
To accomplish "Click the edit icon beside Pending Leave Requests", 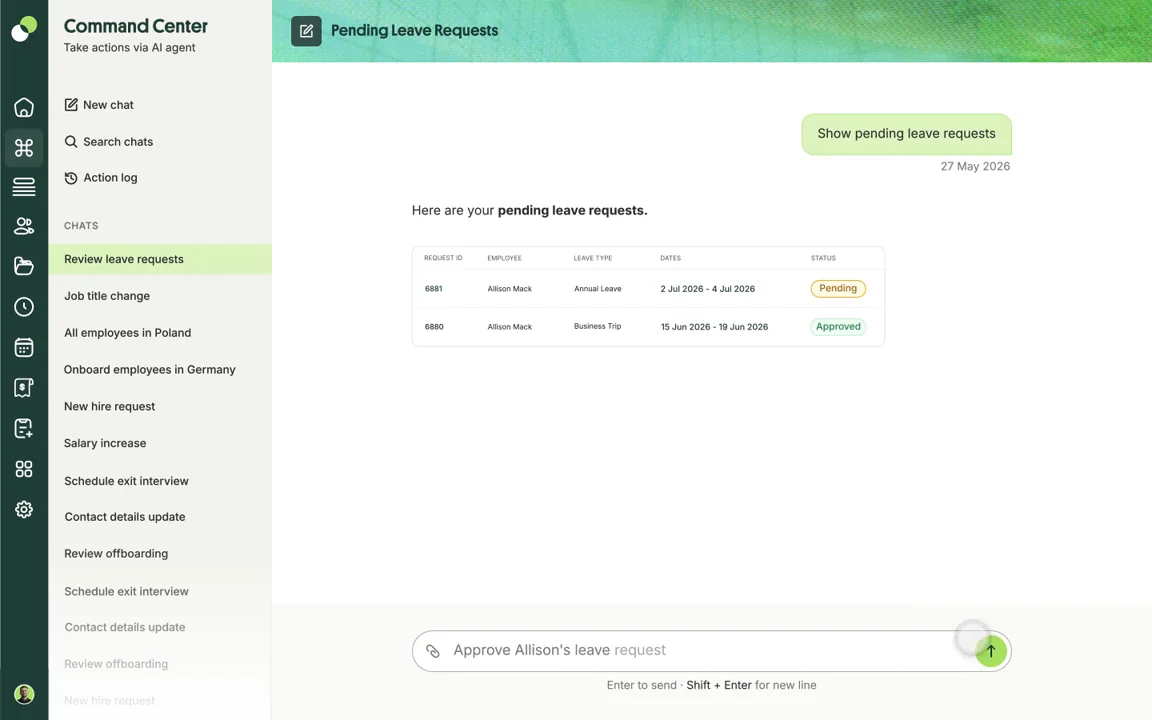I will (x=306, y=31).
